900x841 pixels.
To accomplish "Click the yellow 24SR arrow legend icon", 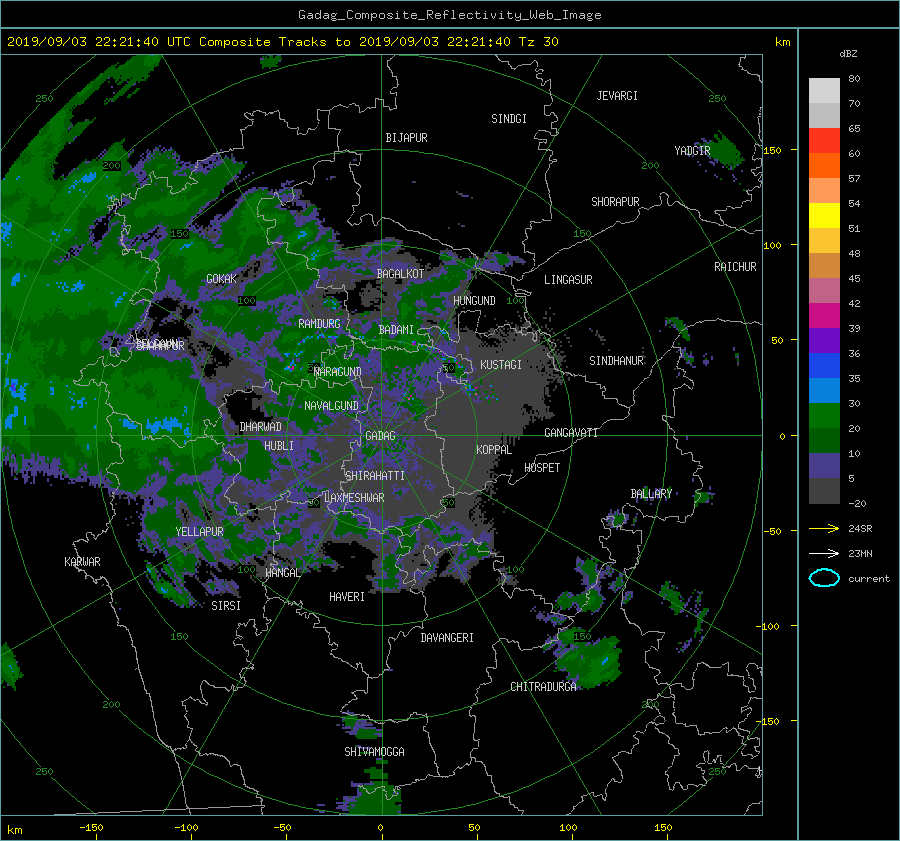I will pyautogui.click(x=824, y=528).
